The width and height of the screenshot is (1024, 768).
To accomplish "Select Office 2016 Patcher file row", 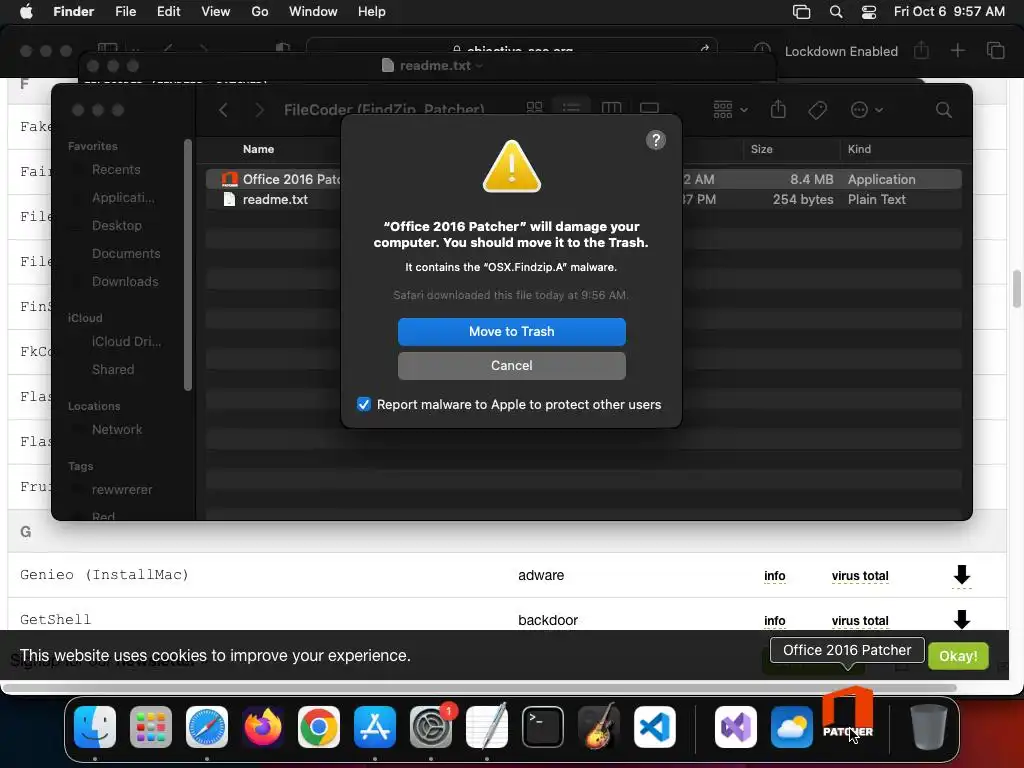I will pos(583,179).
